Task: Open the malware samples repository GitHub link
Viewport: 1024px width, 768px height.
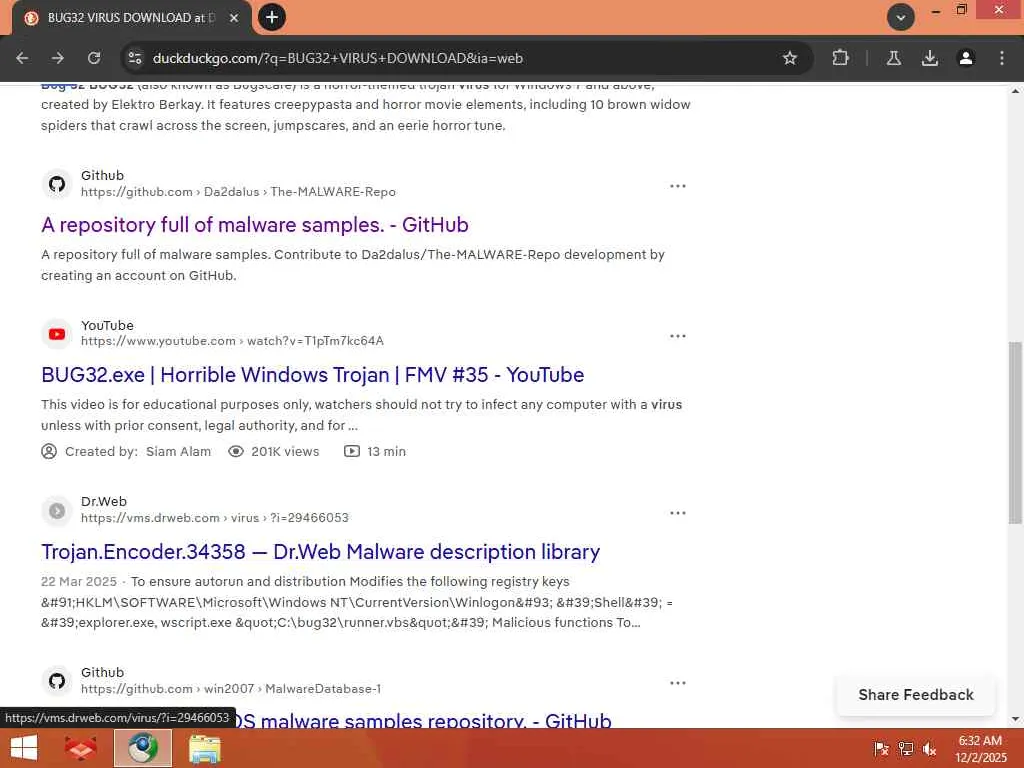Action: point(424,721)
